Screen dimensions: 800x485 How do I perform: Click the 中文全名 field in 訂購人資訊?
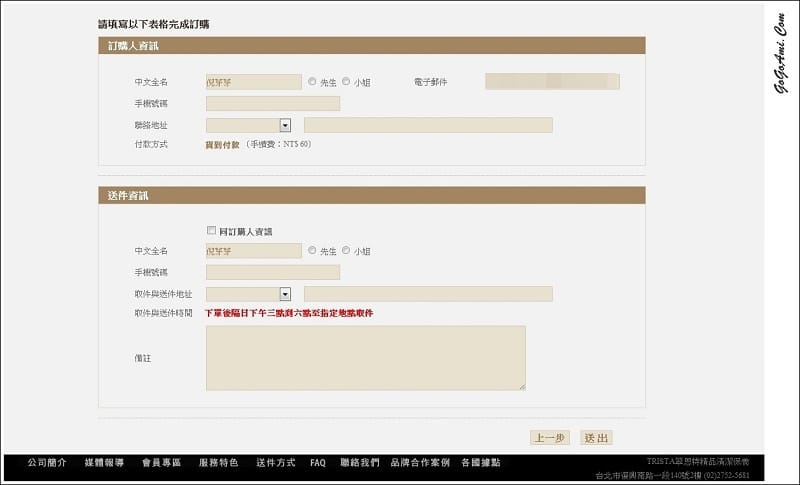pos(254,82)
